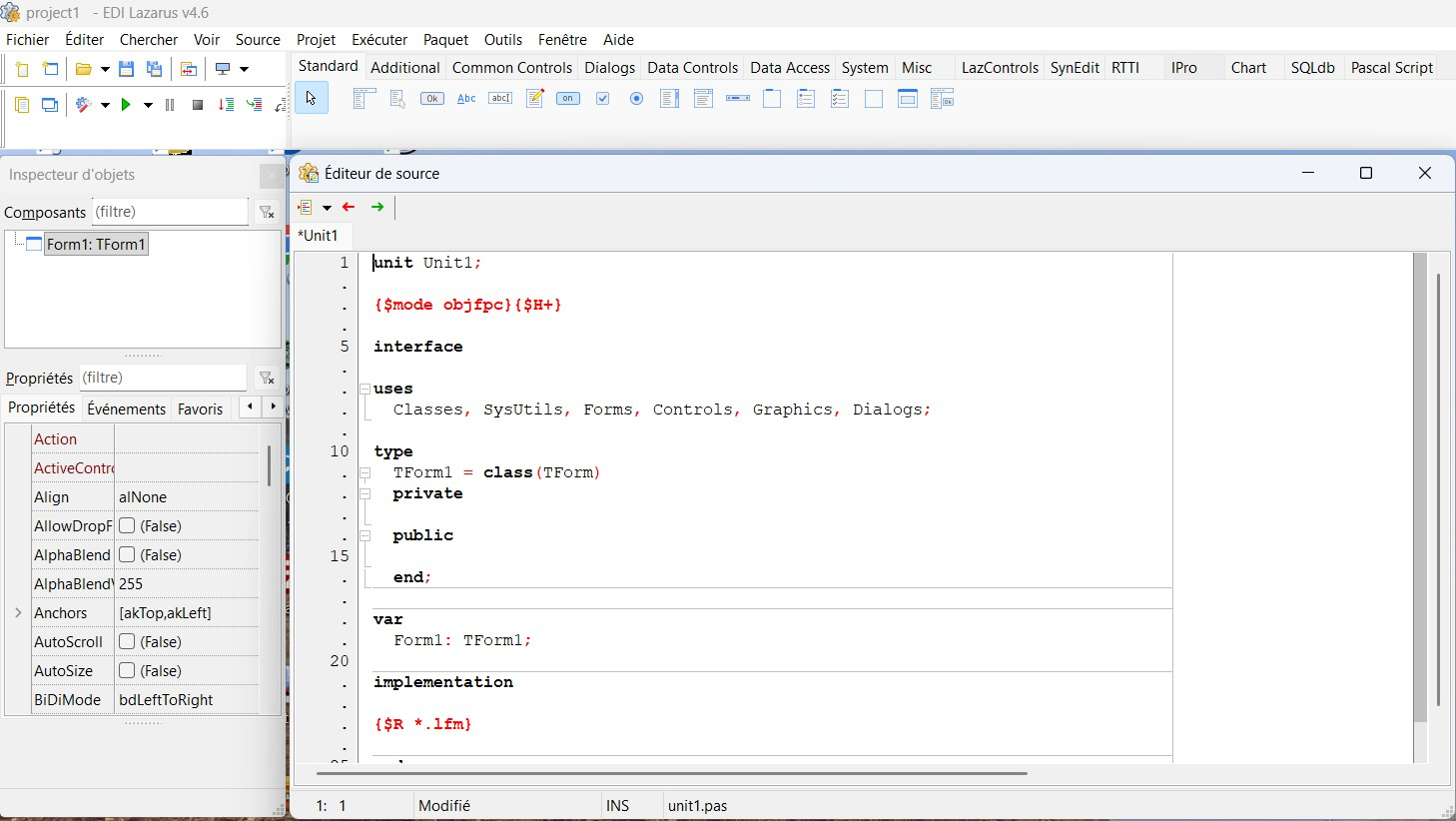Click the red Jump Back arrow
This screenshot has width=1456, height=821.
click(349, 207)
